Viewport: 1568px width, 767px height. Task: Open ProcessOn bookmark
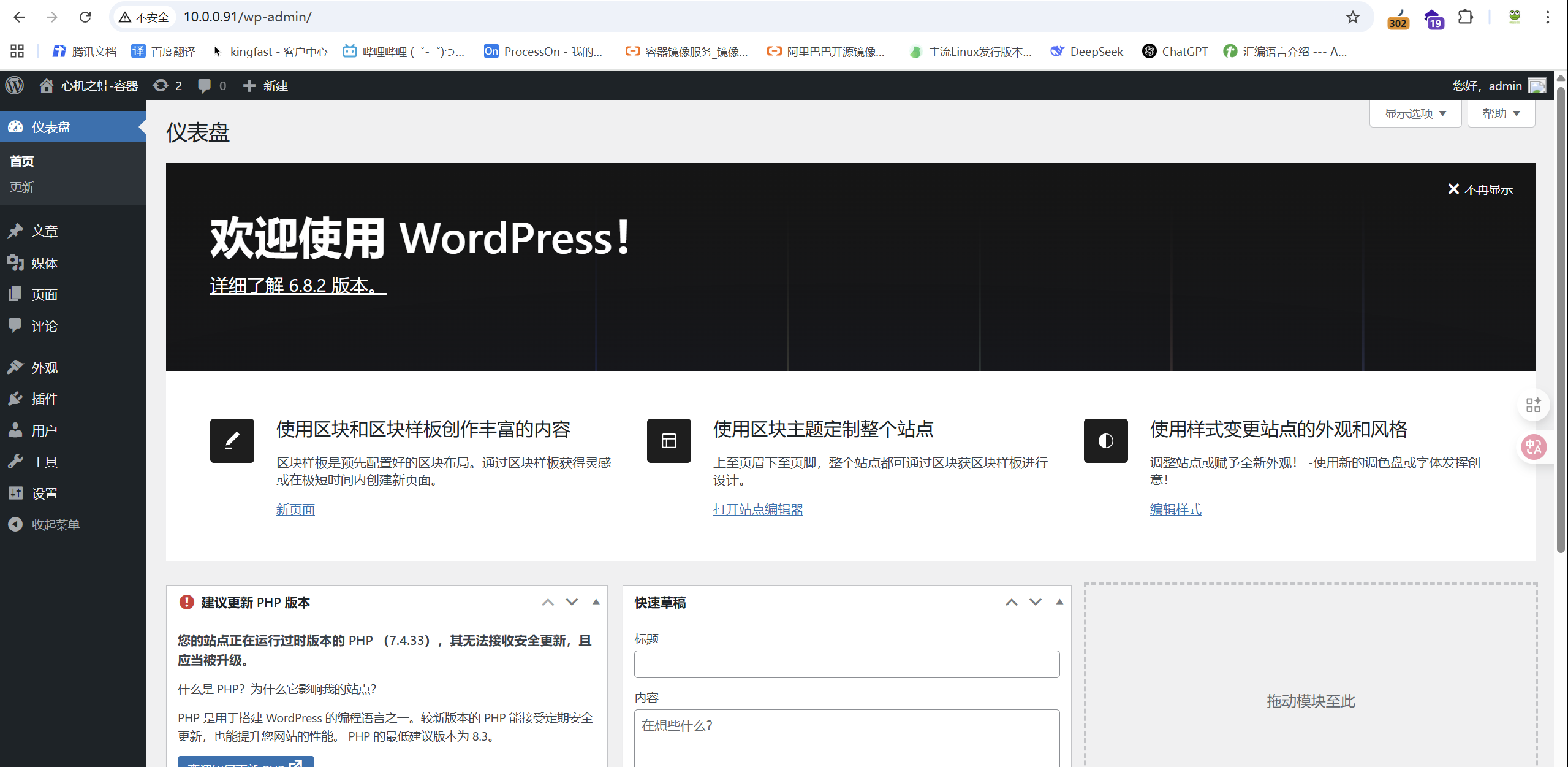(543, 52)
